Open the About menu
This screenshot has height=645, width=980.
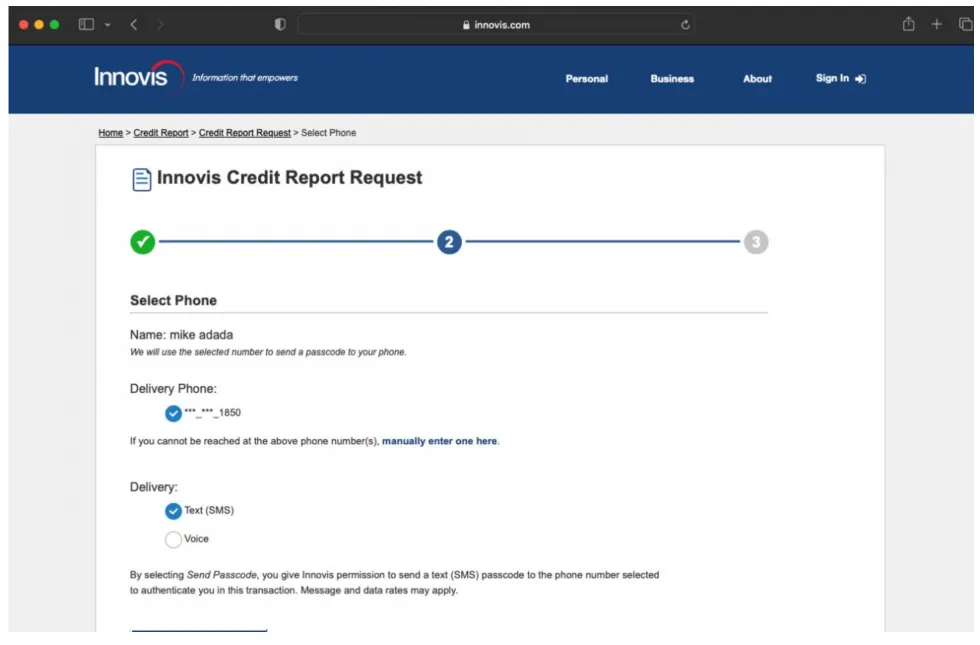point(757,79)
